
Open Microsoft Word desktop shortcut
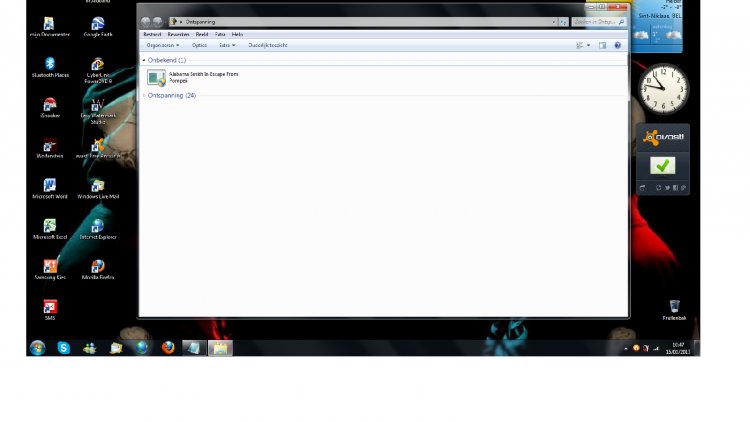point(50,189)
